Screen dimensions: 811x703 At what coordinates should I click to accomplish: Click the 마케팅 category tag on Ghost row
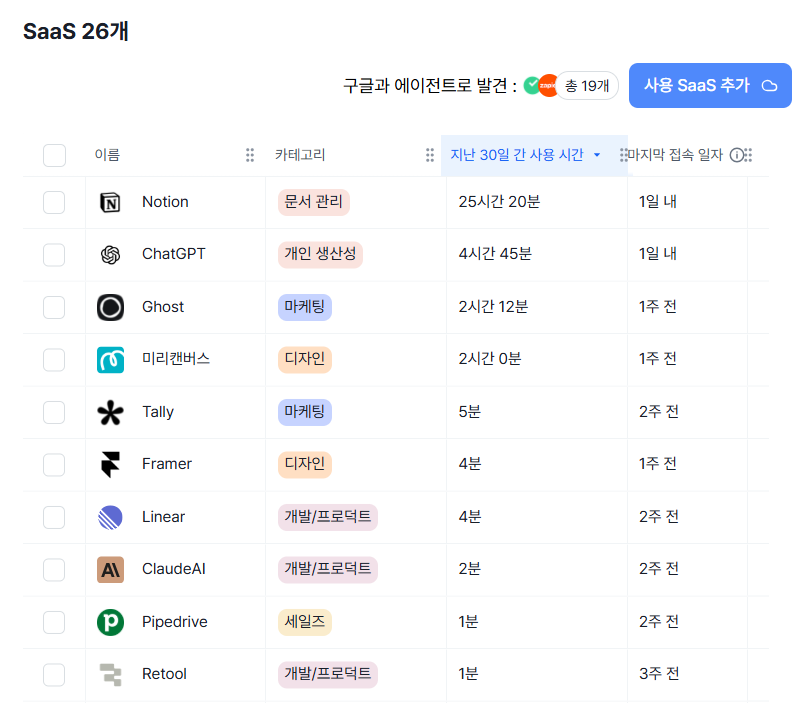306,306
